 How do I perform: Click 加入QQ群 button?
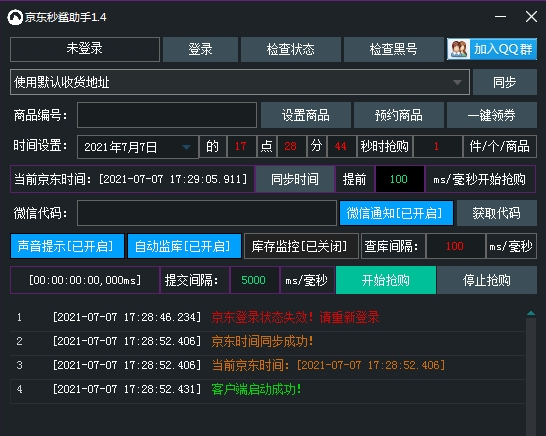[492, 49]
